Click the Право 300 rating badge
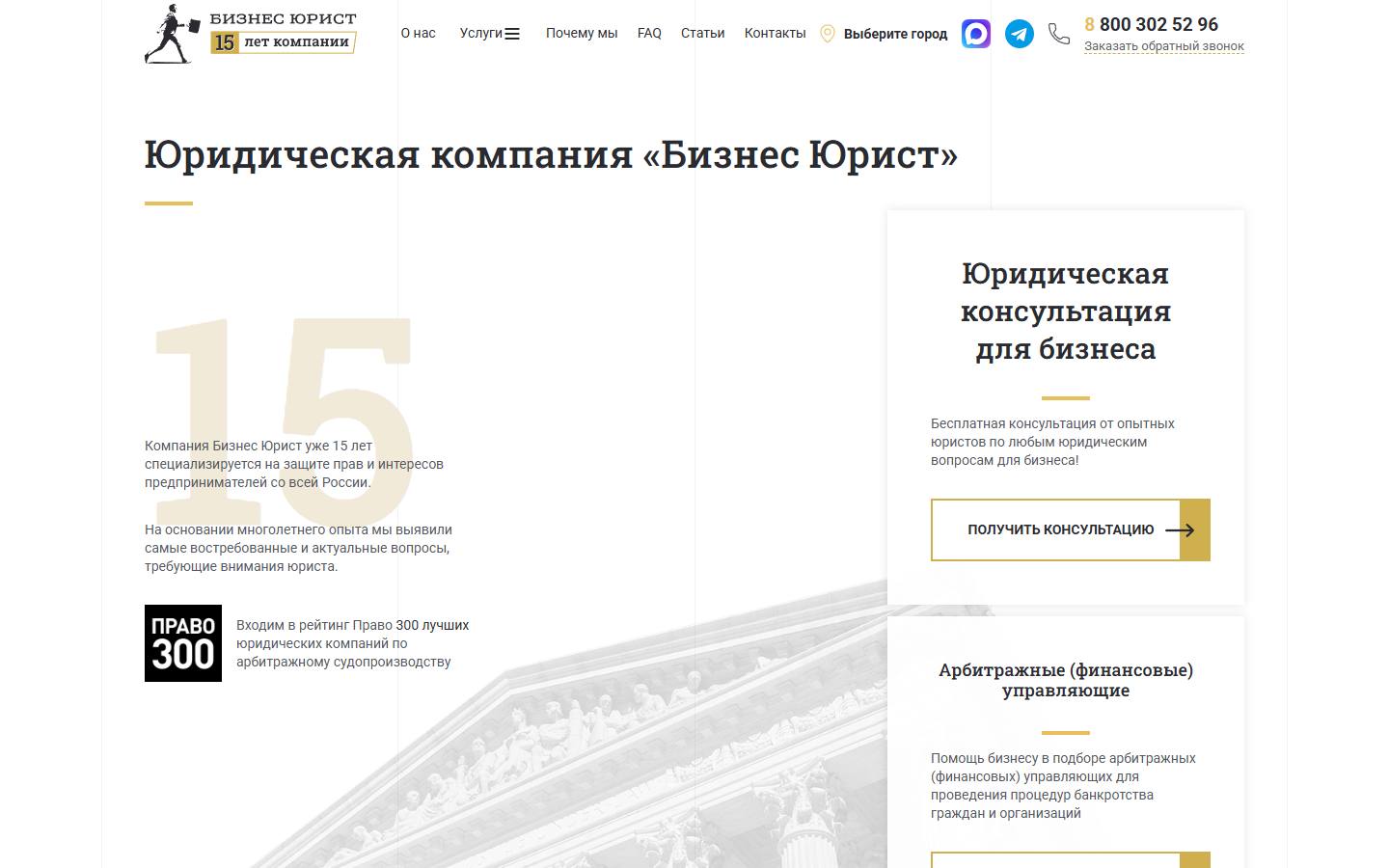 pyautogui.click(x=183, y=643)
